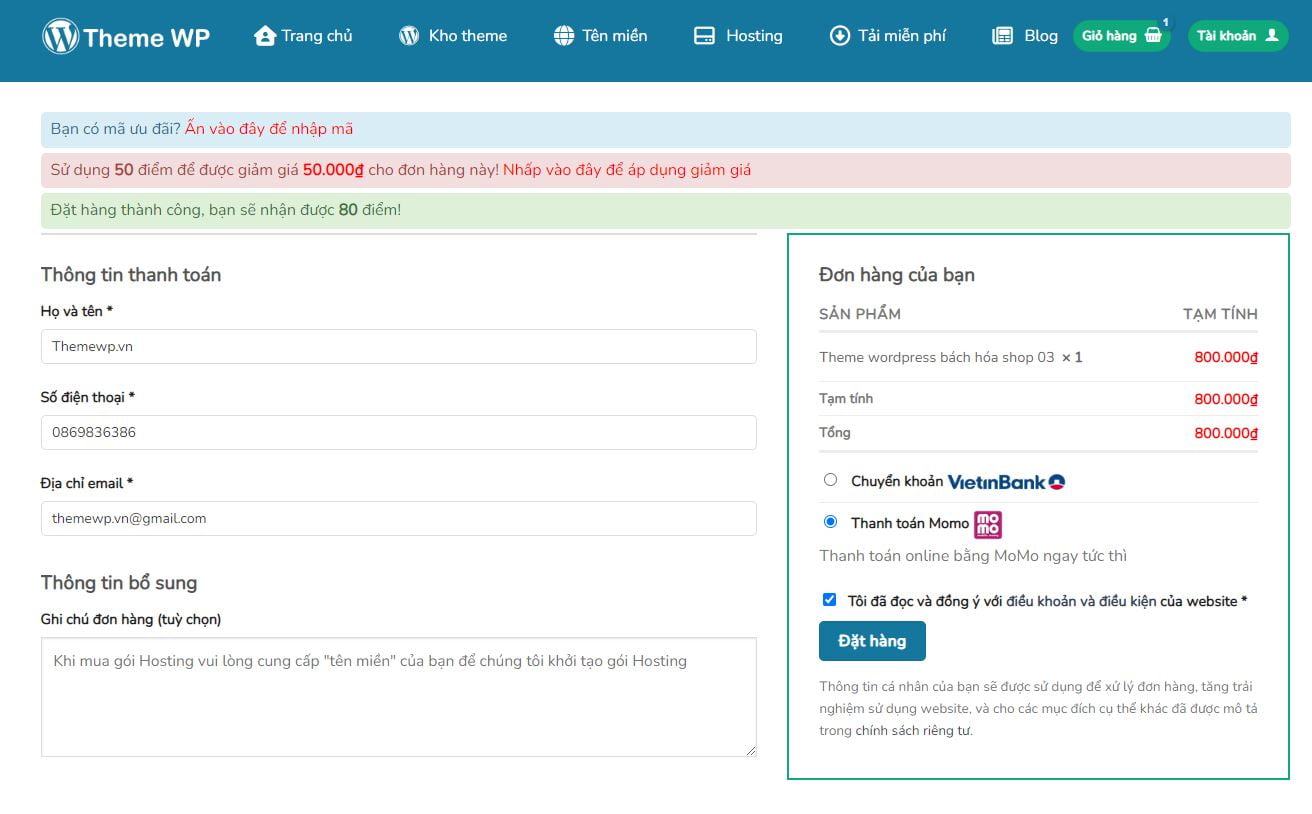Open the Giỏ hàng cart button

[x=1120, y=36]
